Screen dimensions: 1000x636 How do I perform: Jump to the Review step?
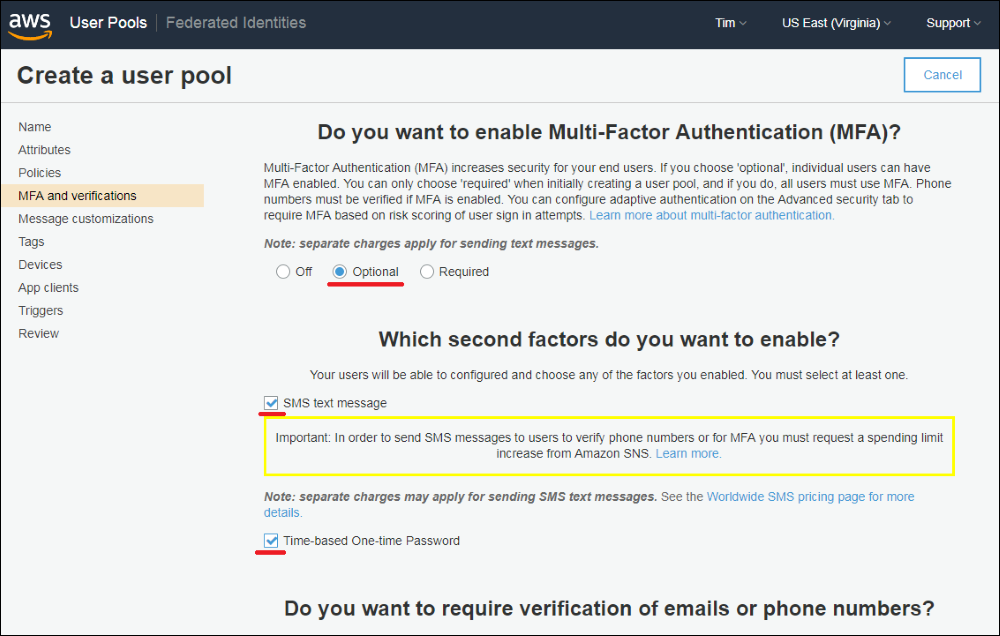38,333
